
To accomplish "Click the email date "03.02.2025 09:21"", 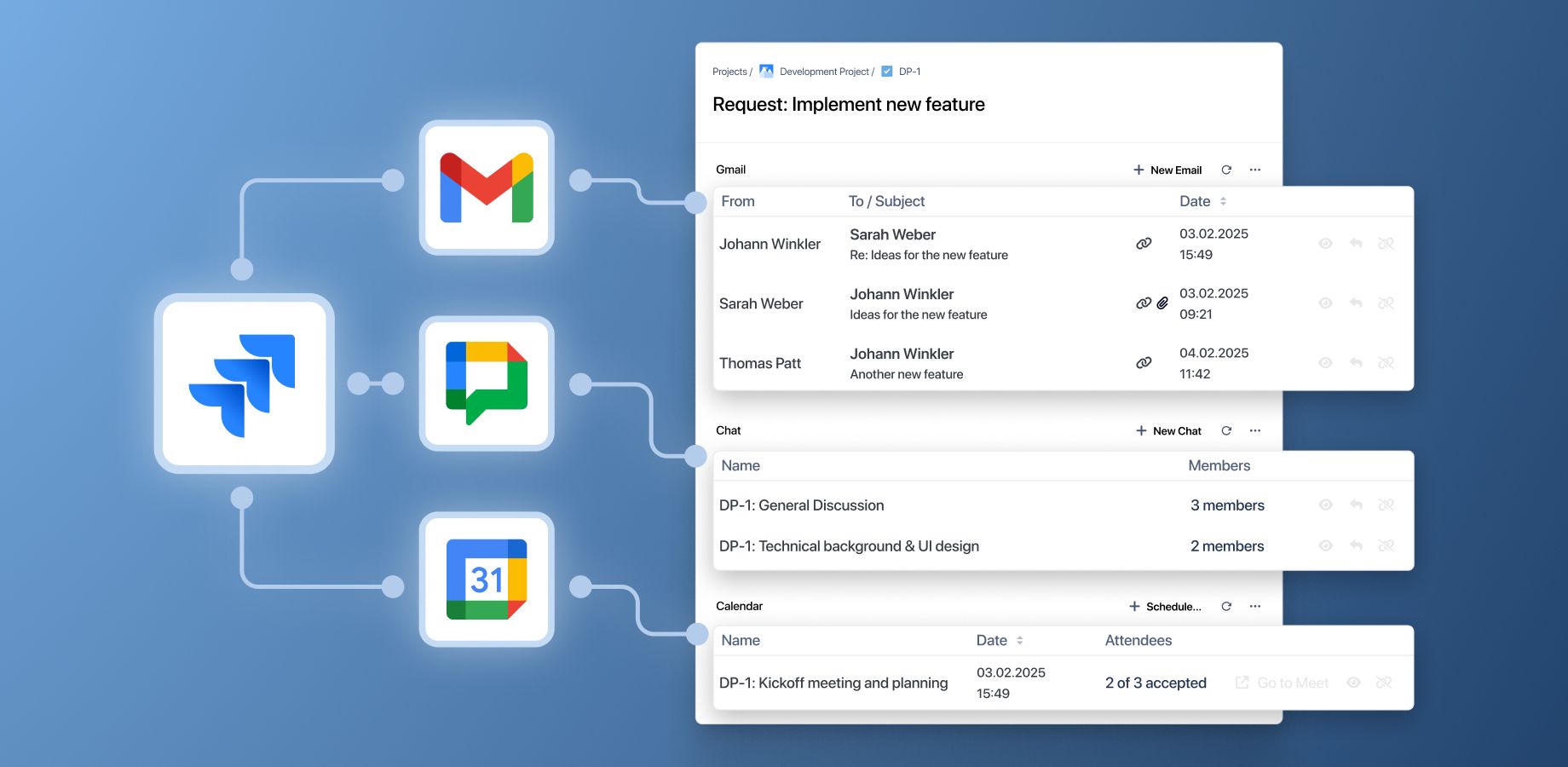I will point(1213,303).
